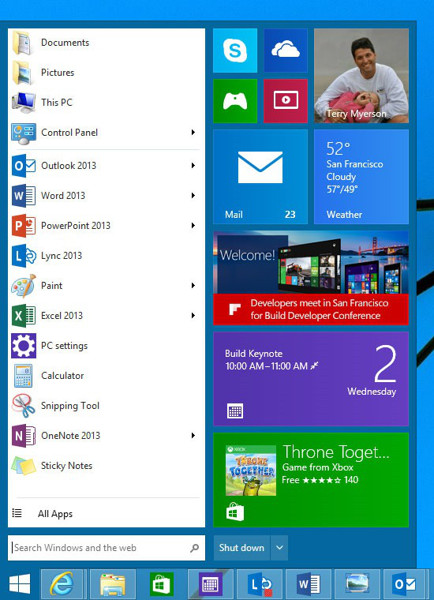Click the Paint palette icon

(x=23, y=285)
